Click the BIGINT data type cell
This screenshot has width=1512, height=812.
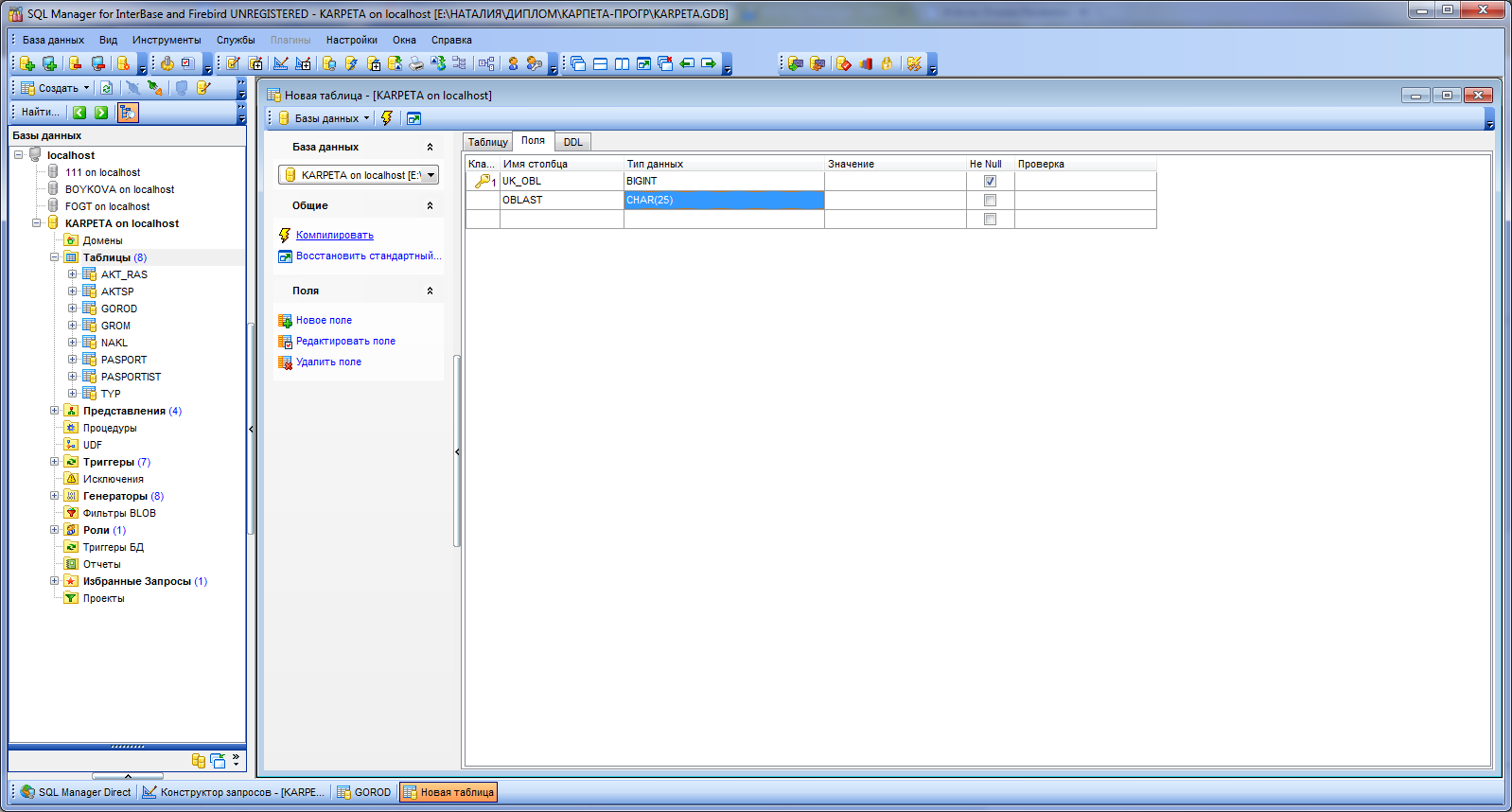[x=724, y=181]
